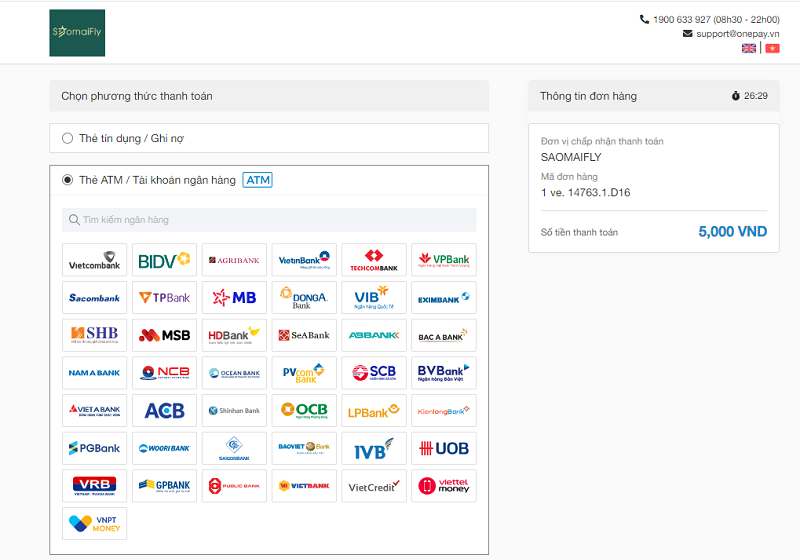Select PGBank logo

point(94,448)
